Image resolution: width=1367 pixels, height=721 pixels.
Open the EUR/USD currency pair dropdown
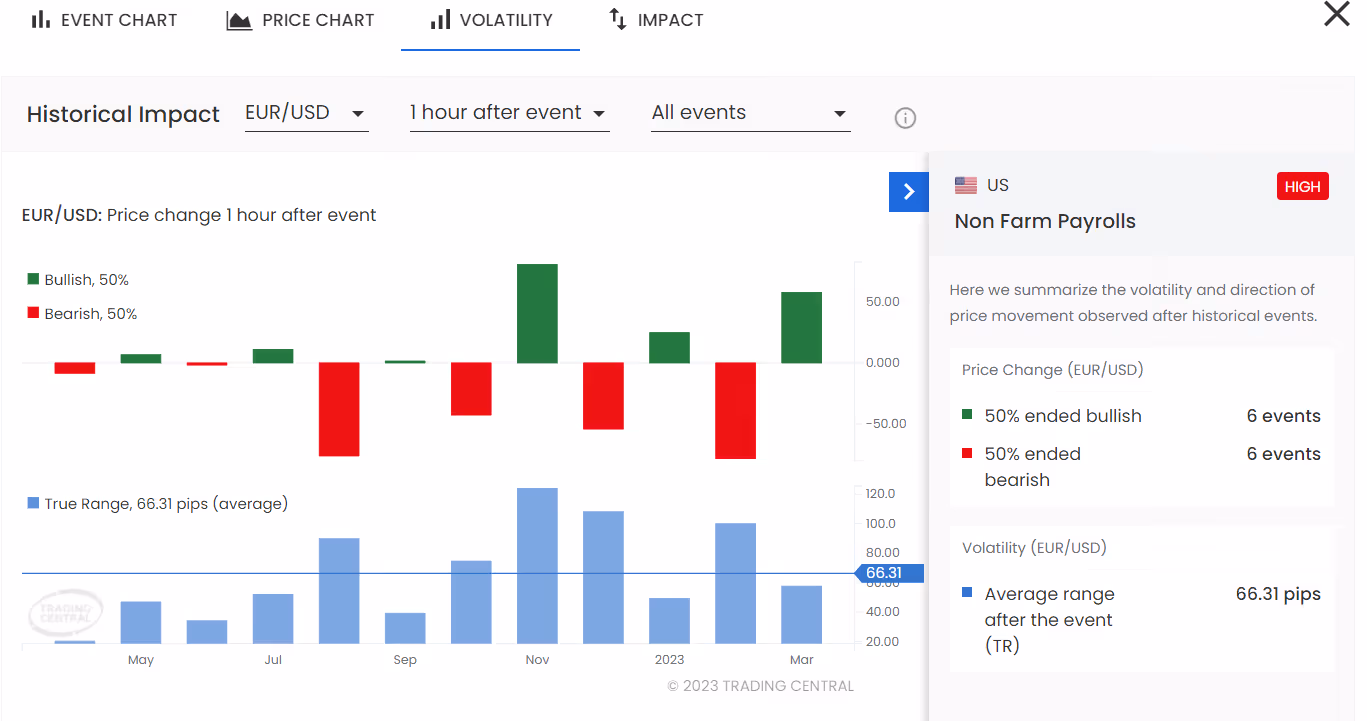307,113
